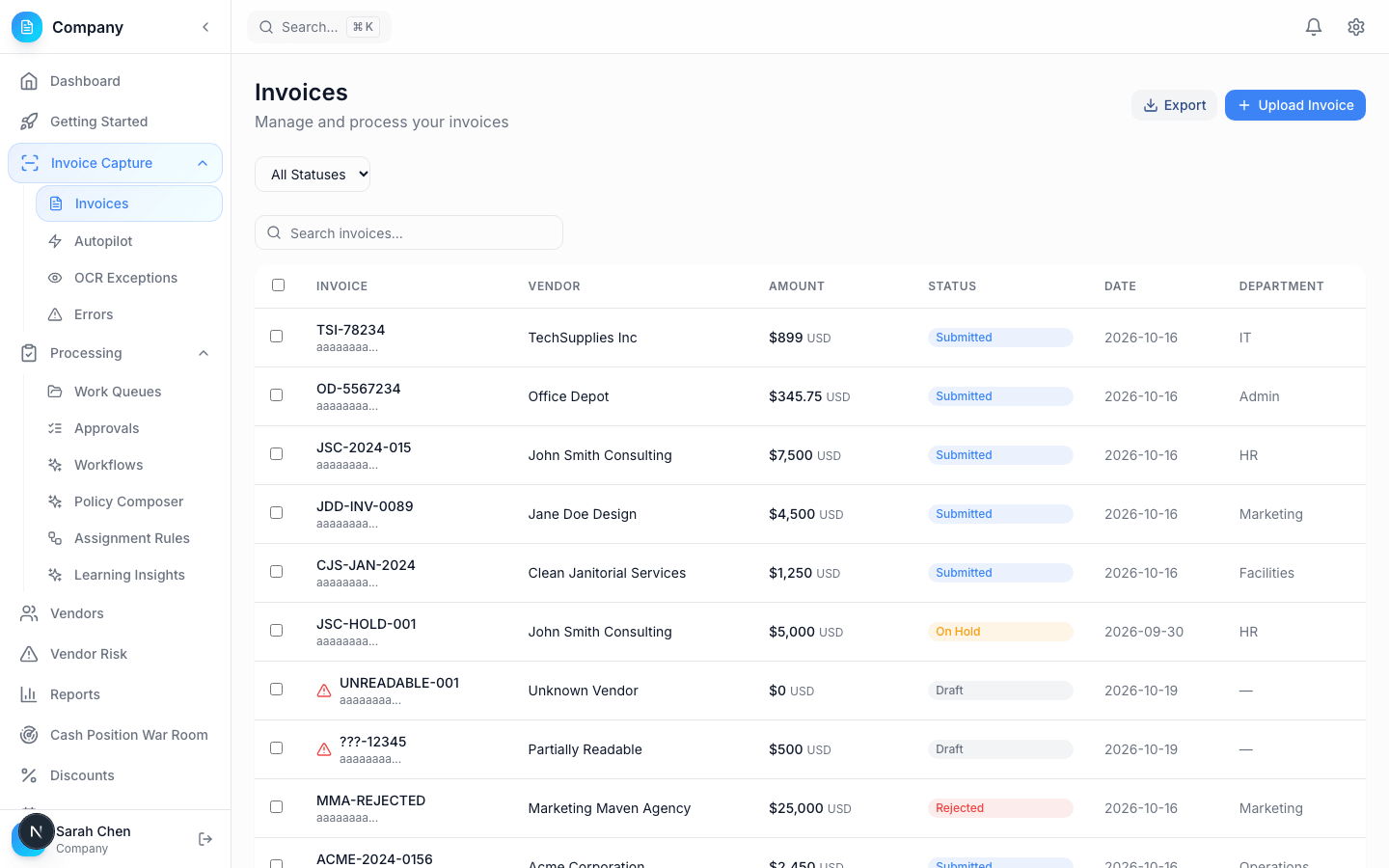
Task: Click the Vendors people icon
Action: coord(29,613)
